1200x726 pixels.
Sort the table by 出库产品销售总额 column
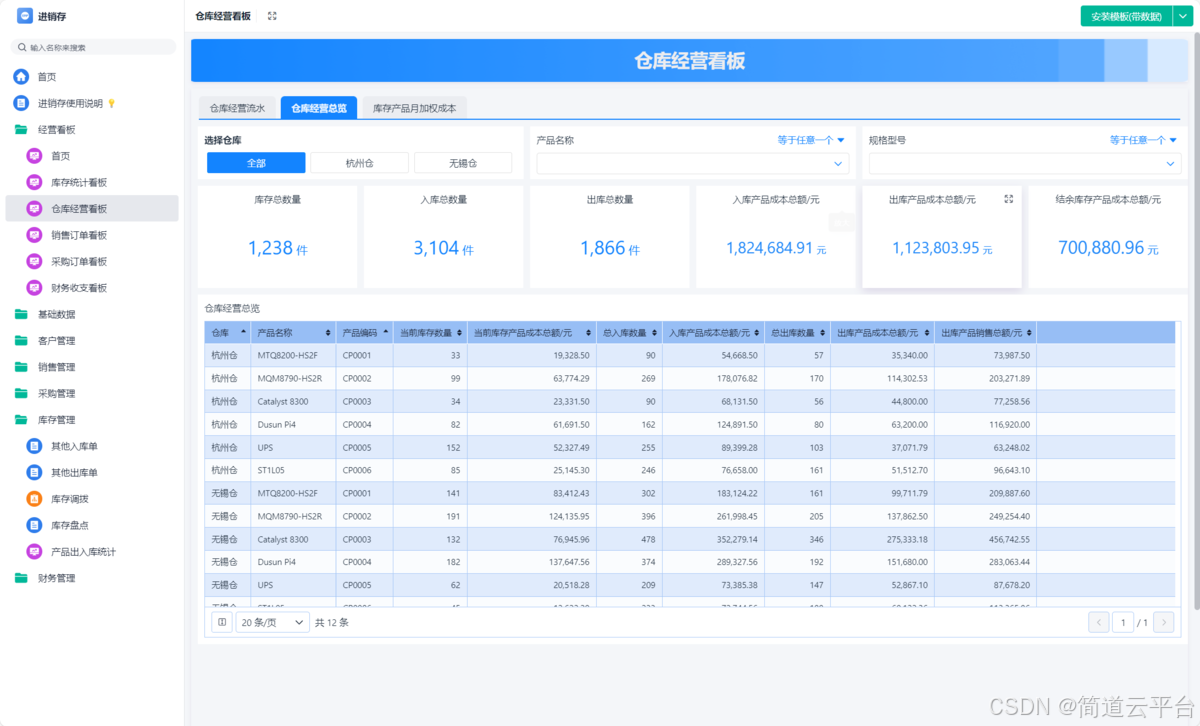click(1028, 332)
